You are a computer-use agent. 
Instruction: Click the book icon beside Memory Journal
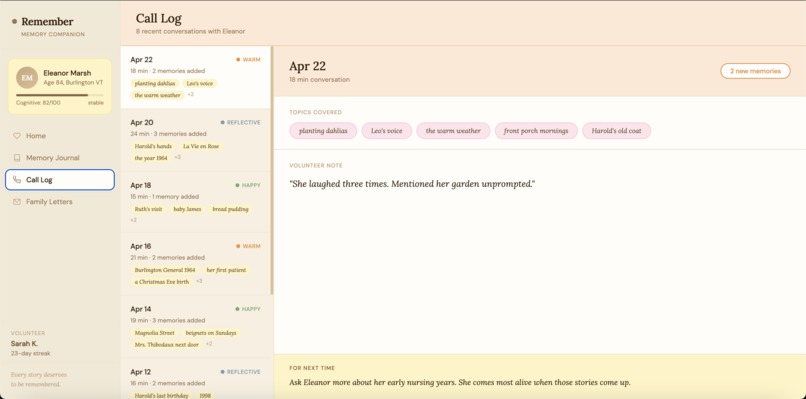pos(17,158)
